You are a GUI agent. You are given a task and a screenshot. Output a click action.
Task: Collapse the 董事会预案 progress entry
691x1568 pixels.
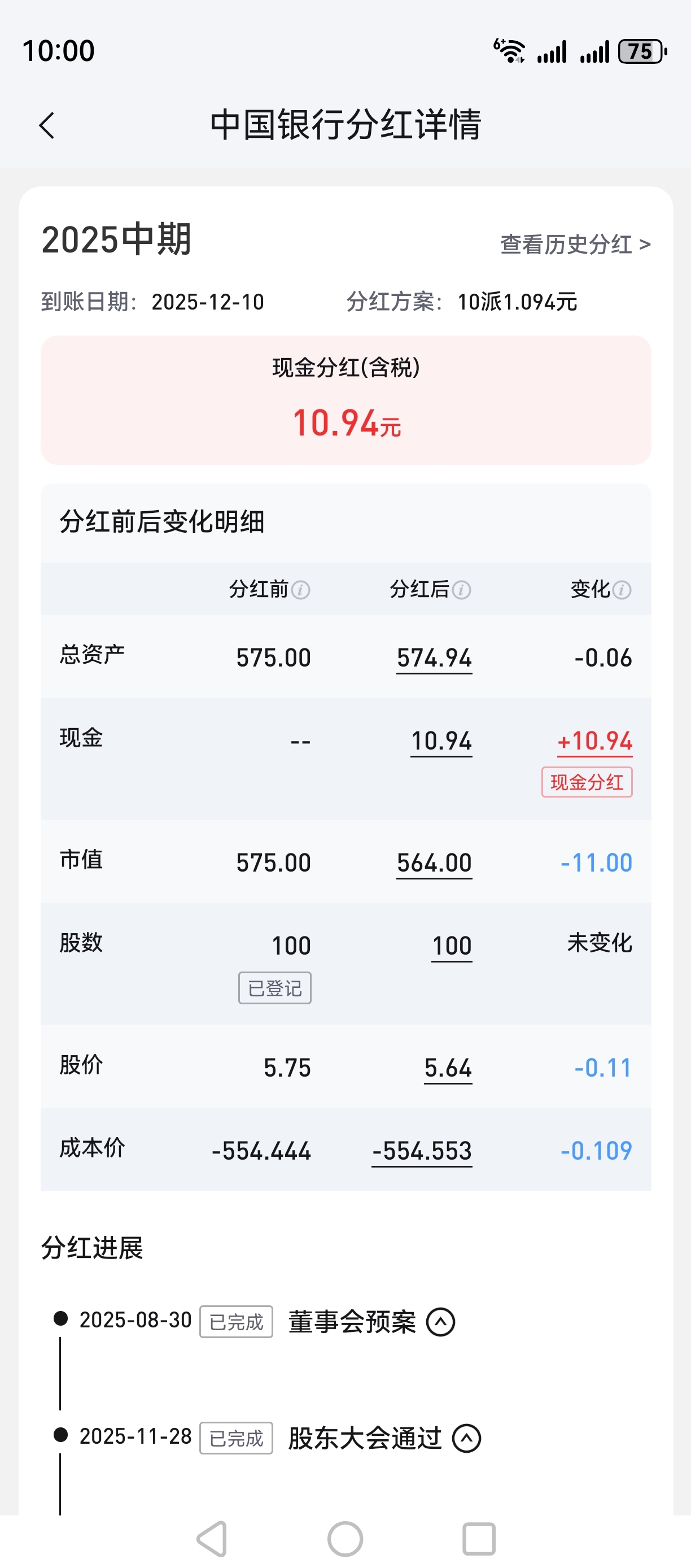click(x=441, y=1322)
